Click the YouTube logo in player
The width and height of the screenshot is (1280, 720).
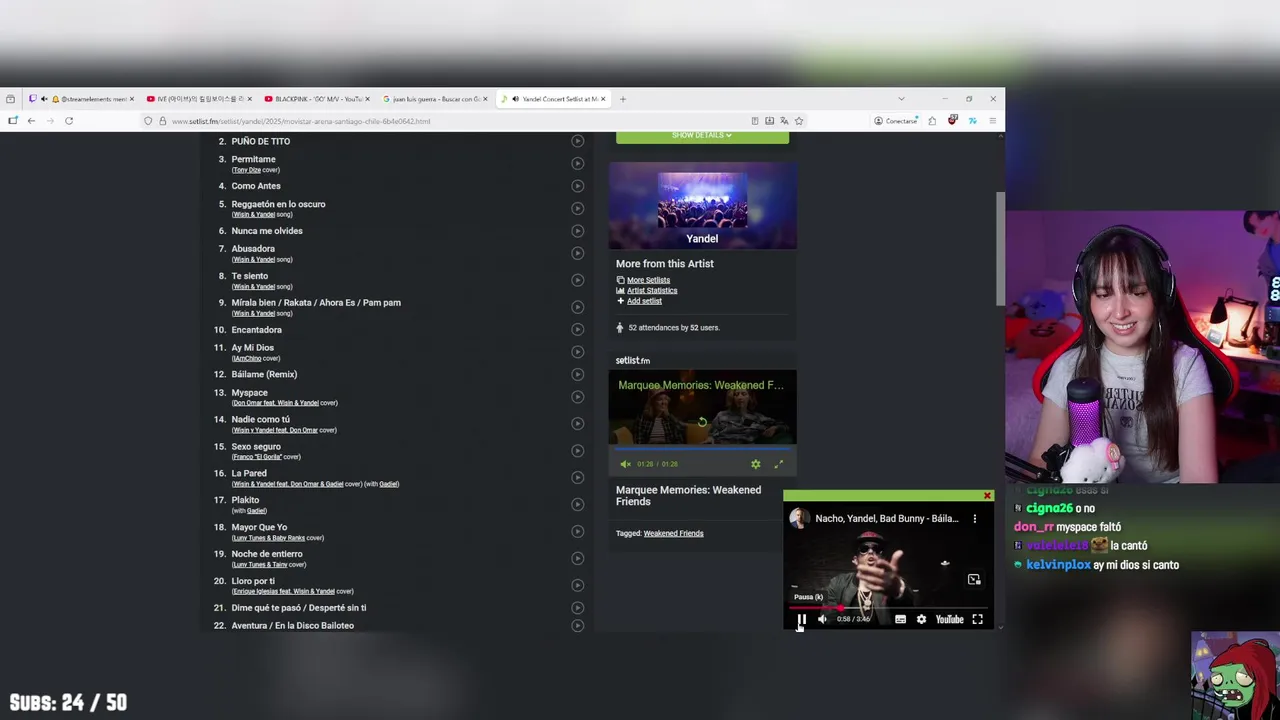click(x=950, y=619)
